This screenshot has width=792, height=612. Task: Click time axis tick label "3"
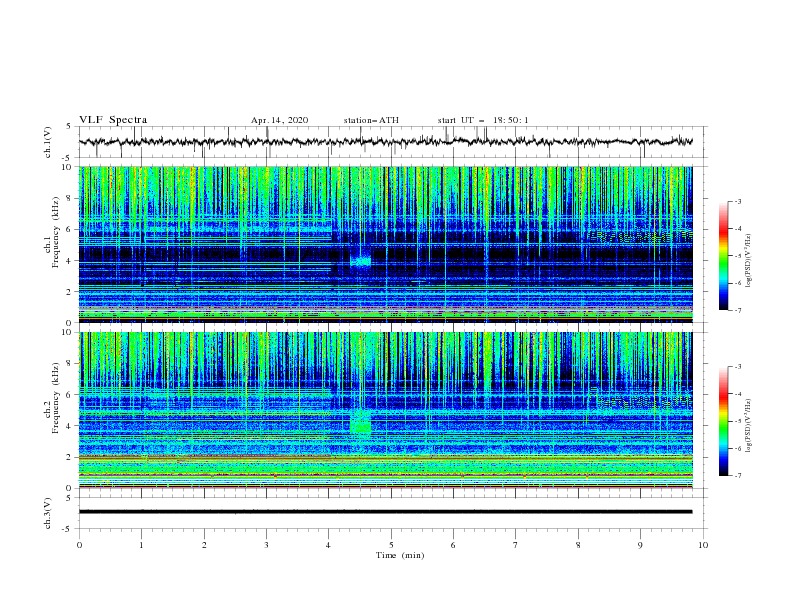(x=266, y=545)
